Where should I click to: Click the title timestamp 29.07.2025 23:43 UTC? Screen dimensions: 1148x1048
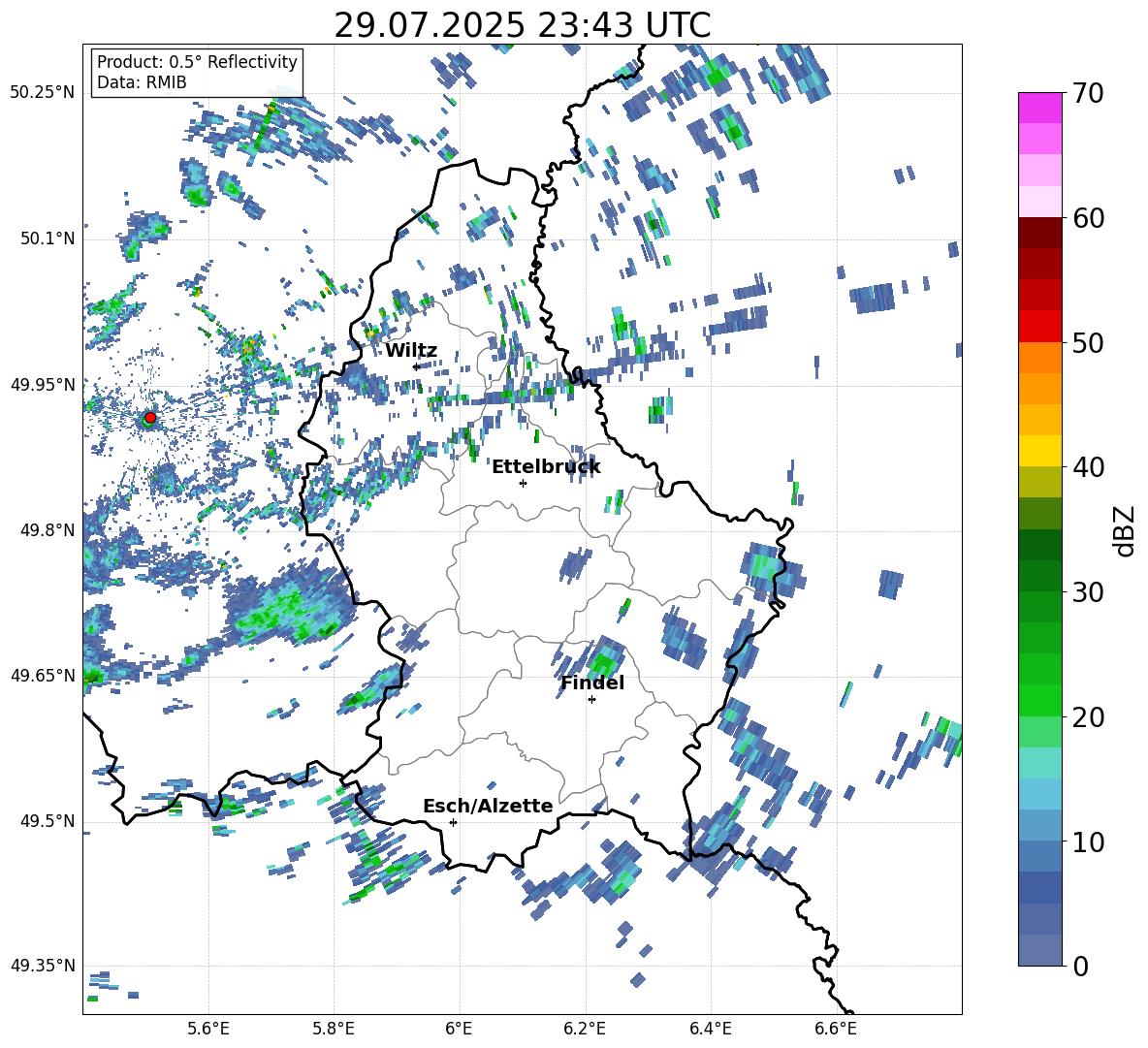point(522,25)
